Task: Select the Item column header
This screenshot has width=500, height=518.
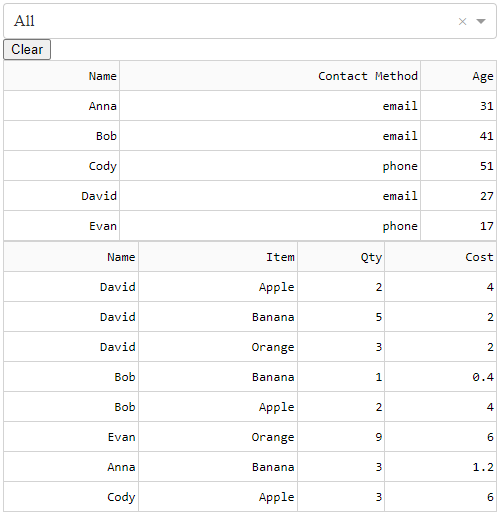Action: pos(218,257)
